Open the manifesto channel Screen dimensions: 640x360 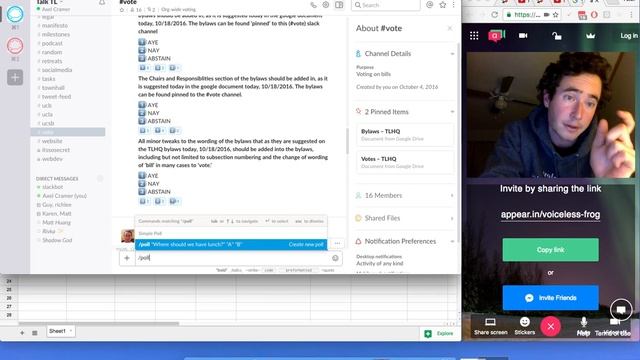point(55,25)
